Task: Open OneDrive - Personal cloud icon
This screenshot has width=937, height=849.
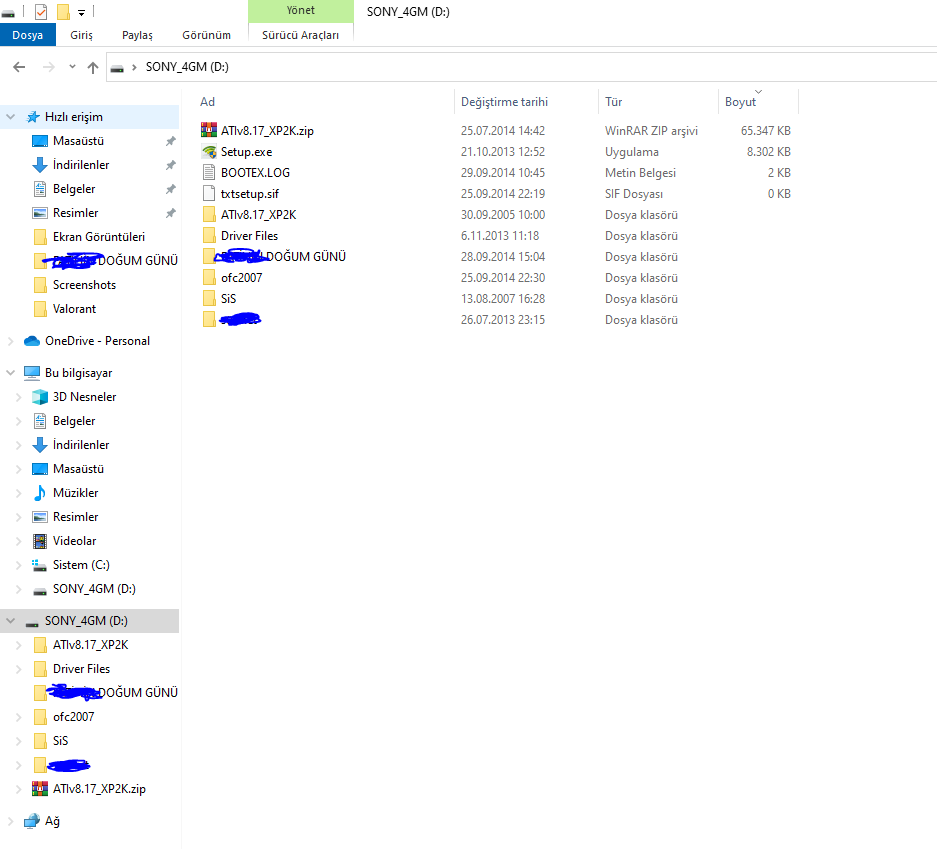Action: click(x=32, y=341)
